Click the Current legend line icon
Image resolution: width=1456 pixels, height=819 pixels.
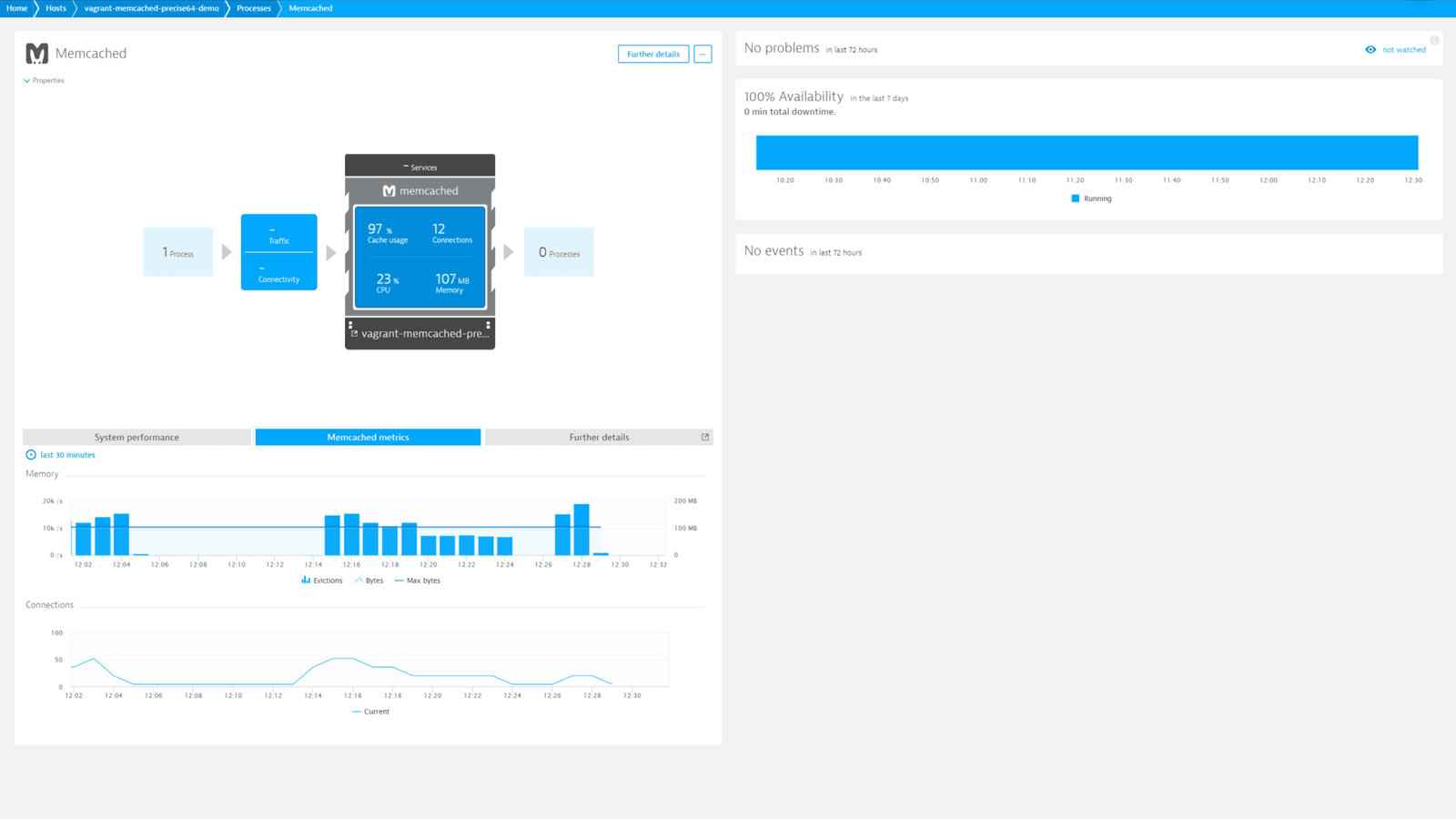click(x=357, y=712)
